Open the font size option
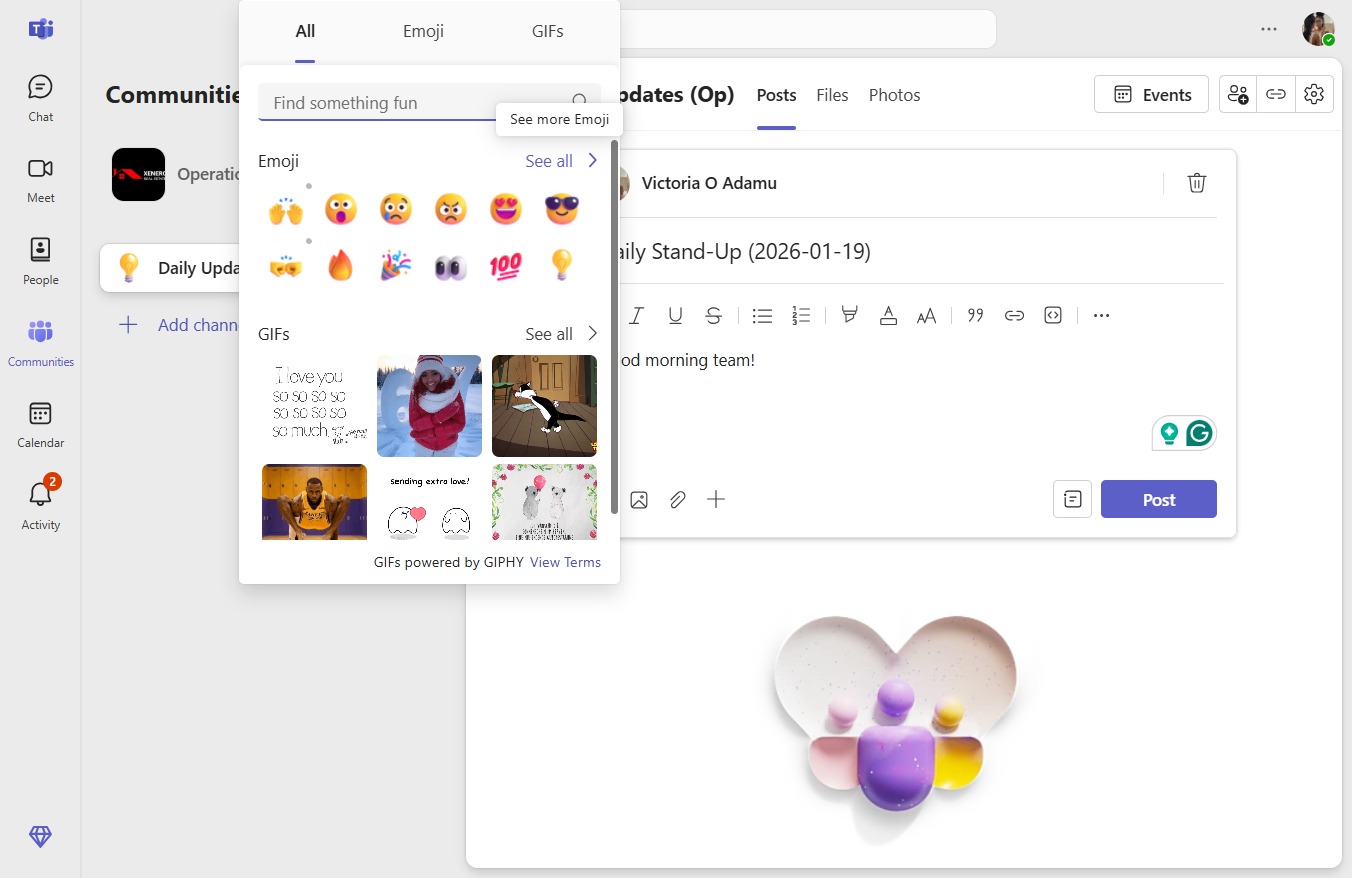1352x878 pixels. tap(927, 316)
